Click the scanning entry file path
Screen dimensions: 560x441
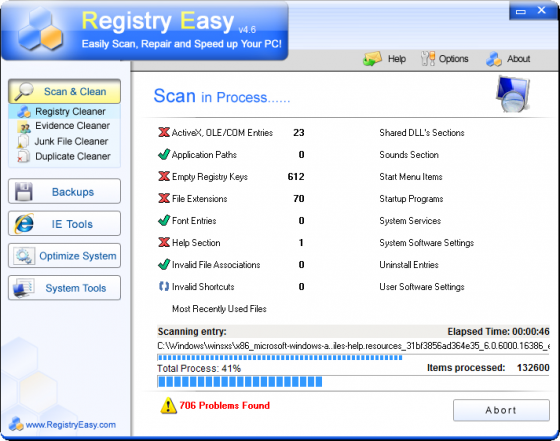pyautogui.click(x=353, y=346)
